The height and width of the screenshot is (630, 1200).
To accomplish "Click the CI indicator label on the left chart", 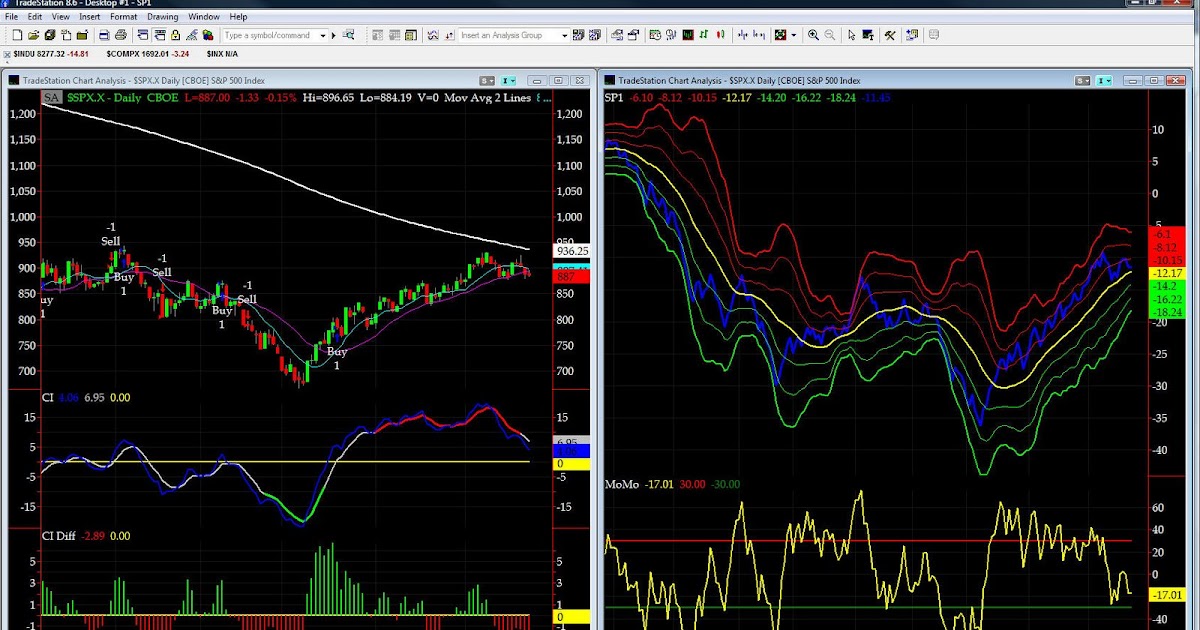I will pos(47,397).
